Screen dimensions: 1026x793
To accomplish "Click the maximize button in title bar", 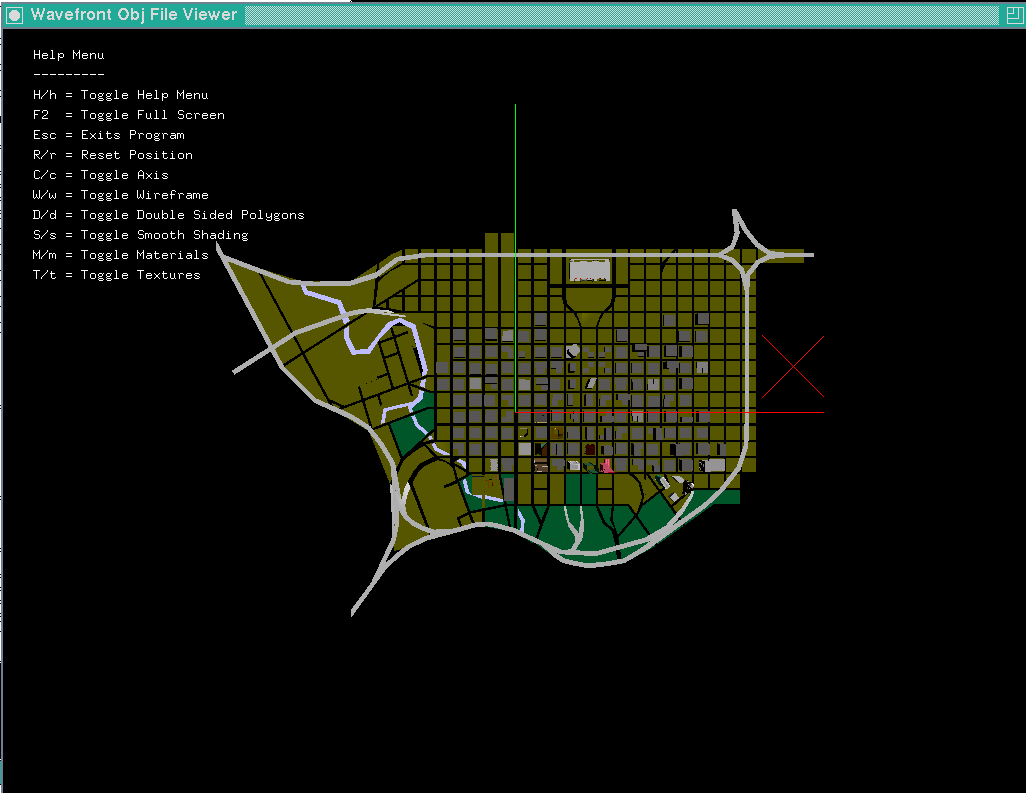I will pyautogui.click(x=1012, y=14).
